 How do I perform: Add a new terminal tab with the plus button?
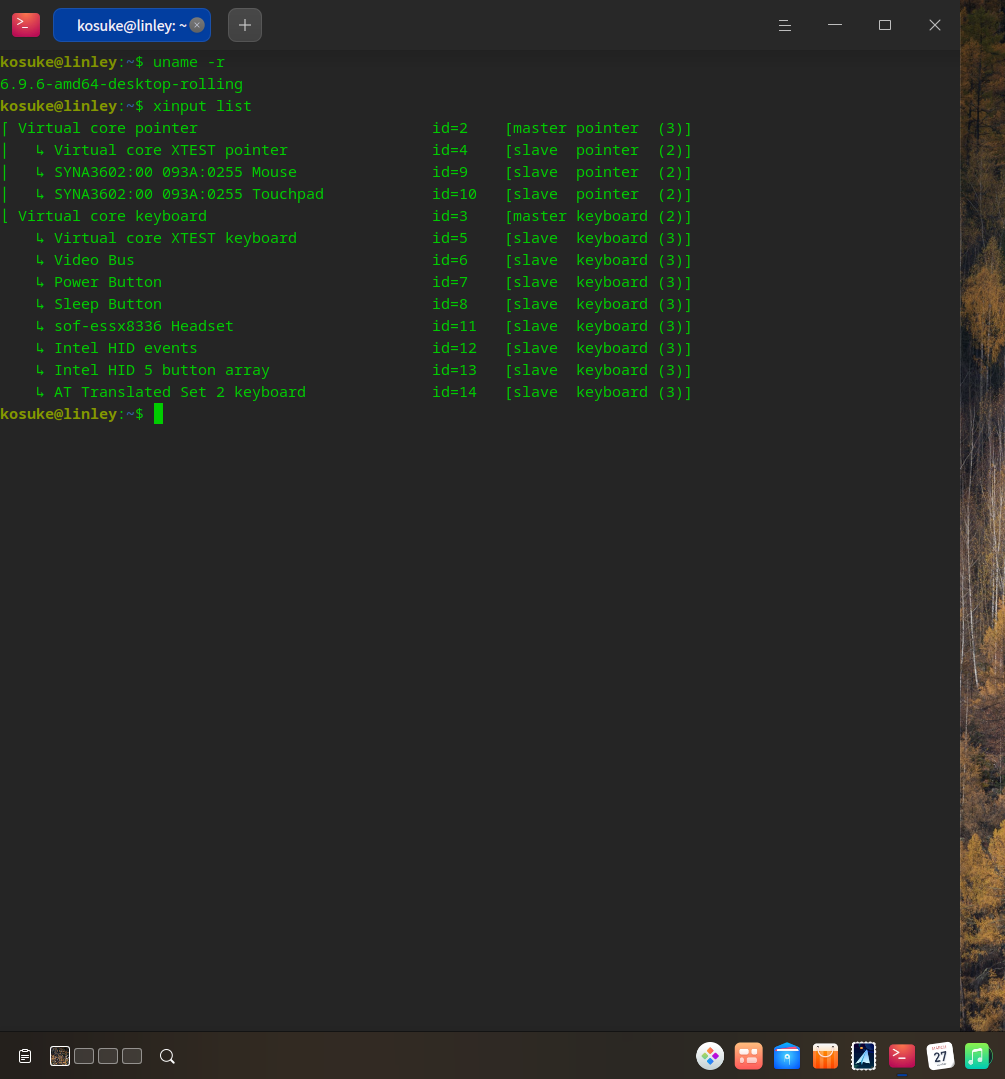click(x=245, y=25)
